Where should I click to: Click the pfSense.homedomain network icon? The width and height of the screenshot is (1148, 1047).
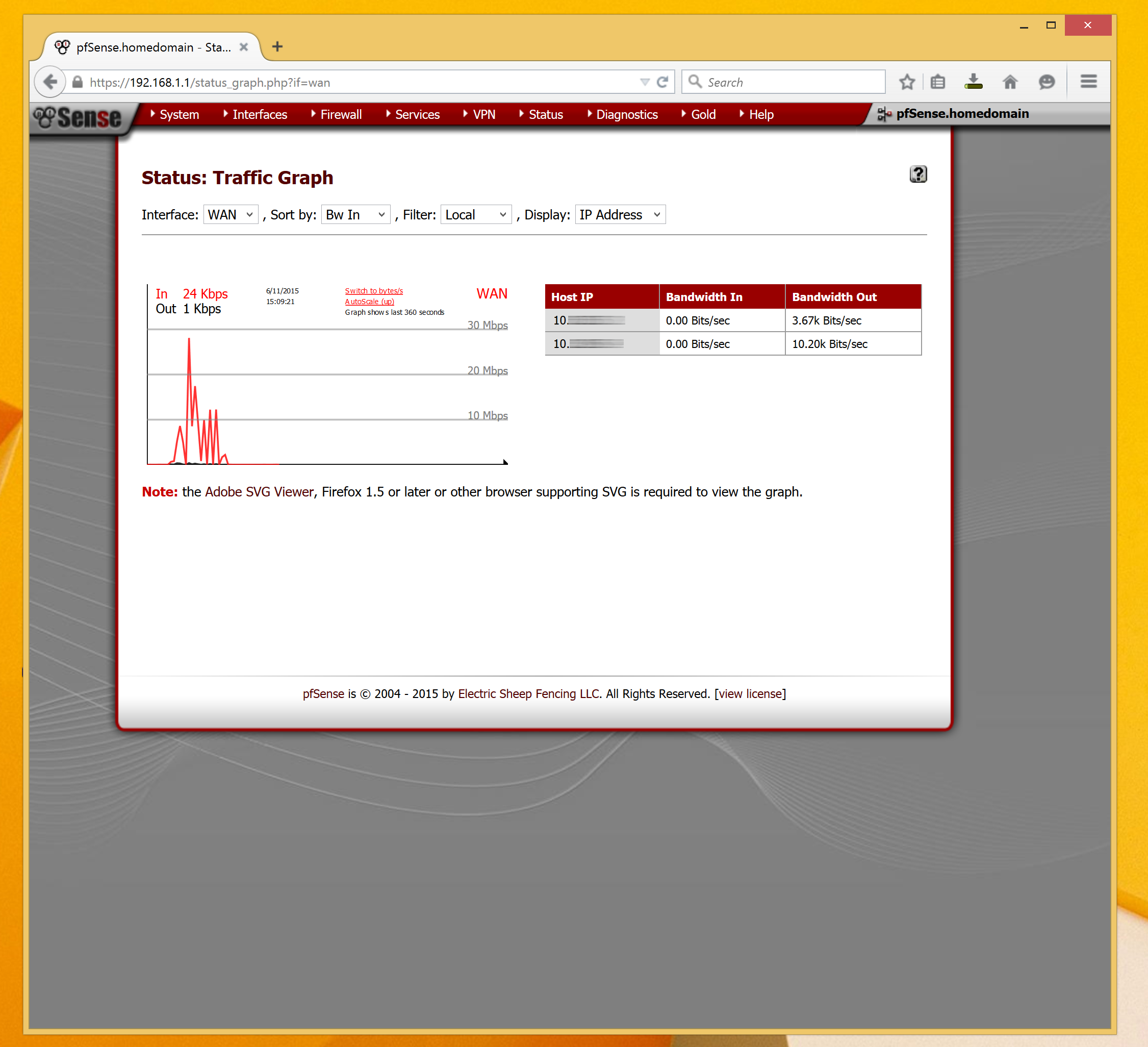(884, 114)
